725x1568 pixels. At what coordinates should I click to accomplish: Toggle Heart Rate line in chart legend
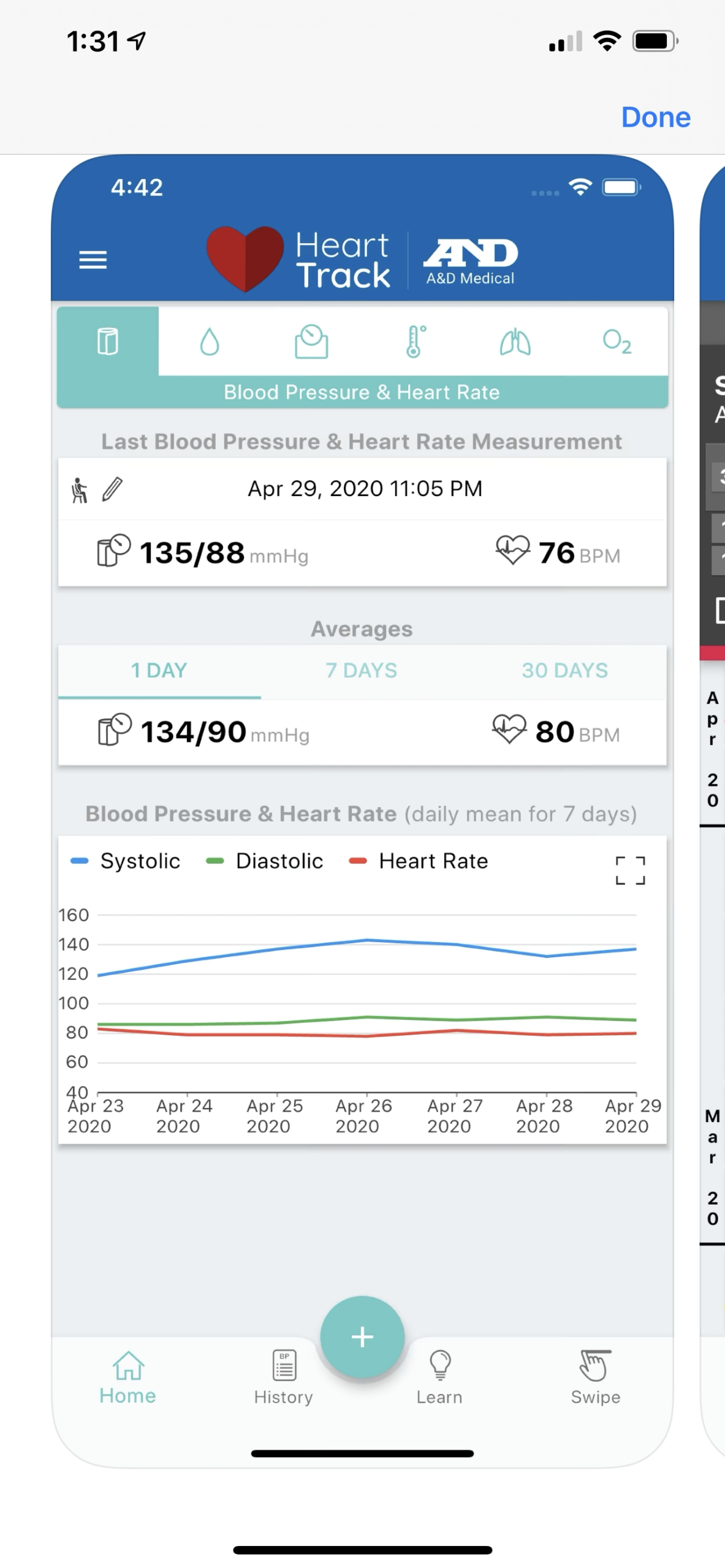coord(419,861)
